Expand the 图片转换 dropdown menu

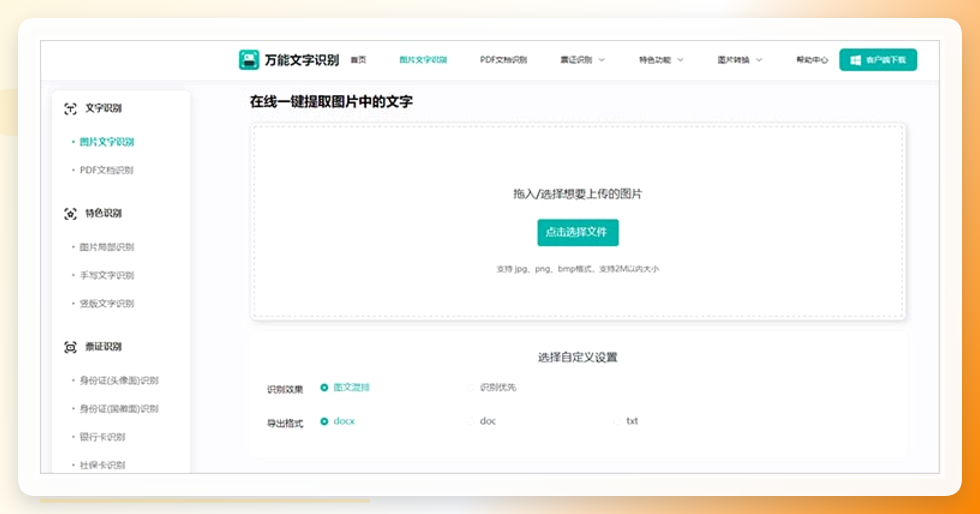coord(740,60)
